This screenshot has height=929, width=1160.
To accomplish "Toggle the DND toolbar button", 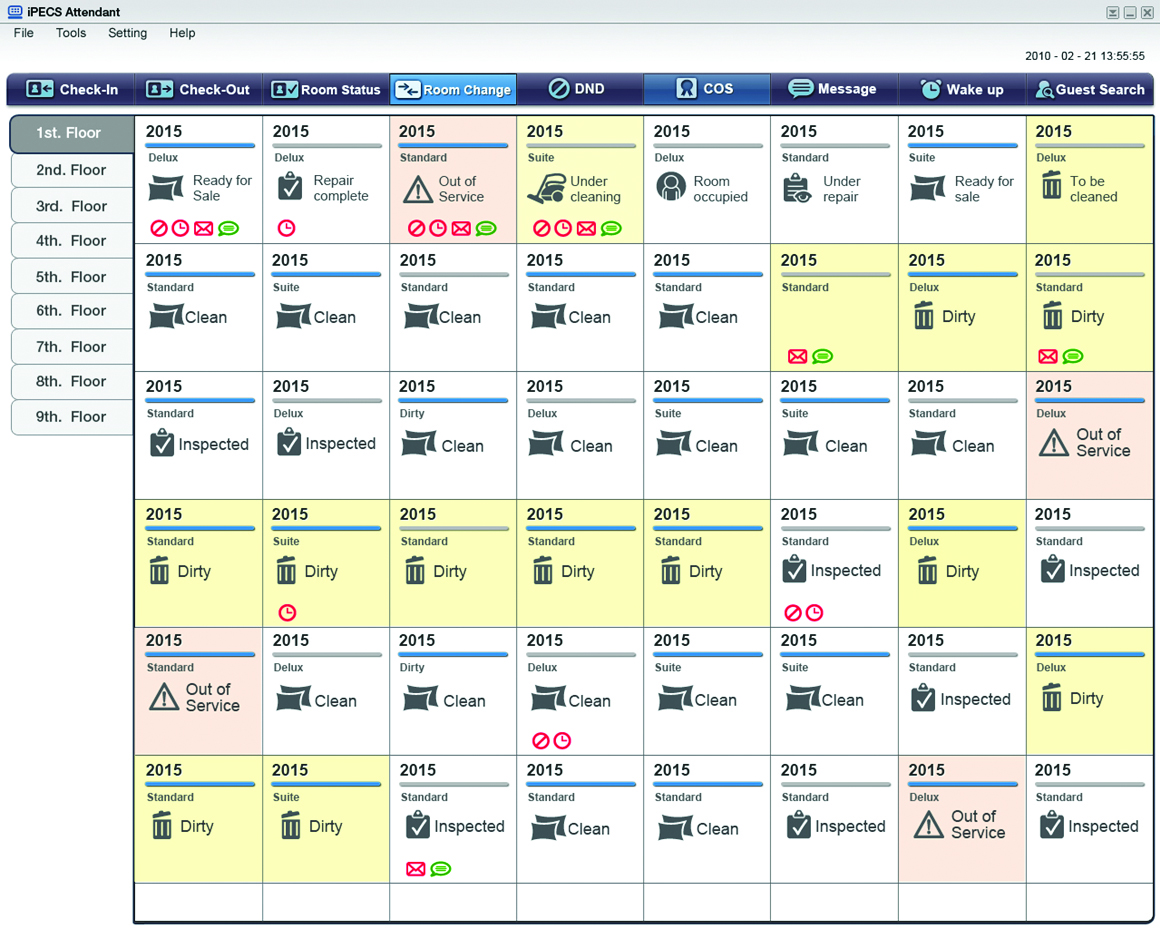I will point(577,89).
